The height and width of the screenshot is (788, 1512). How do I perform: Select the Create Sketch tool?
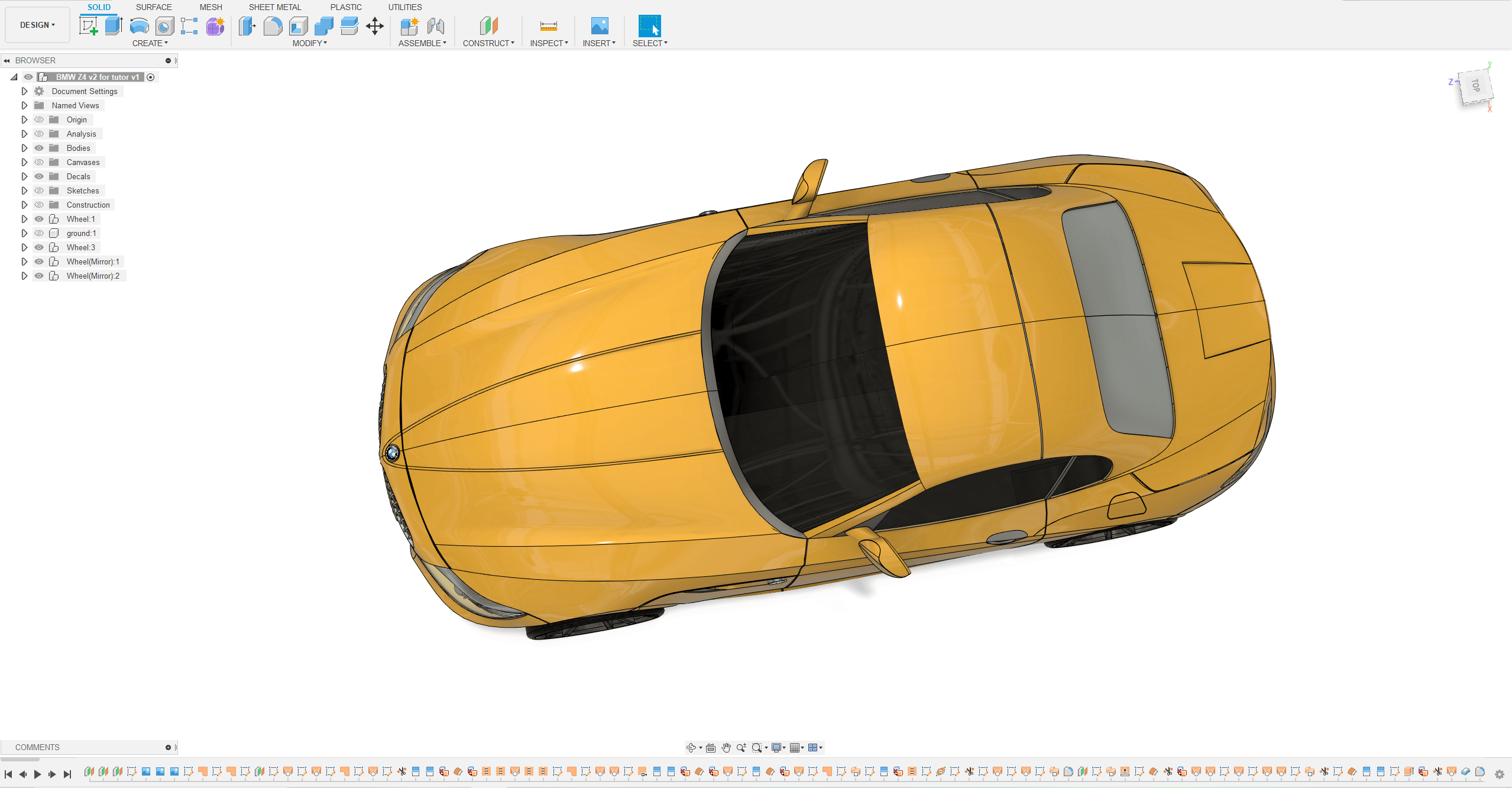[x=89, y=26]
